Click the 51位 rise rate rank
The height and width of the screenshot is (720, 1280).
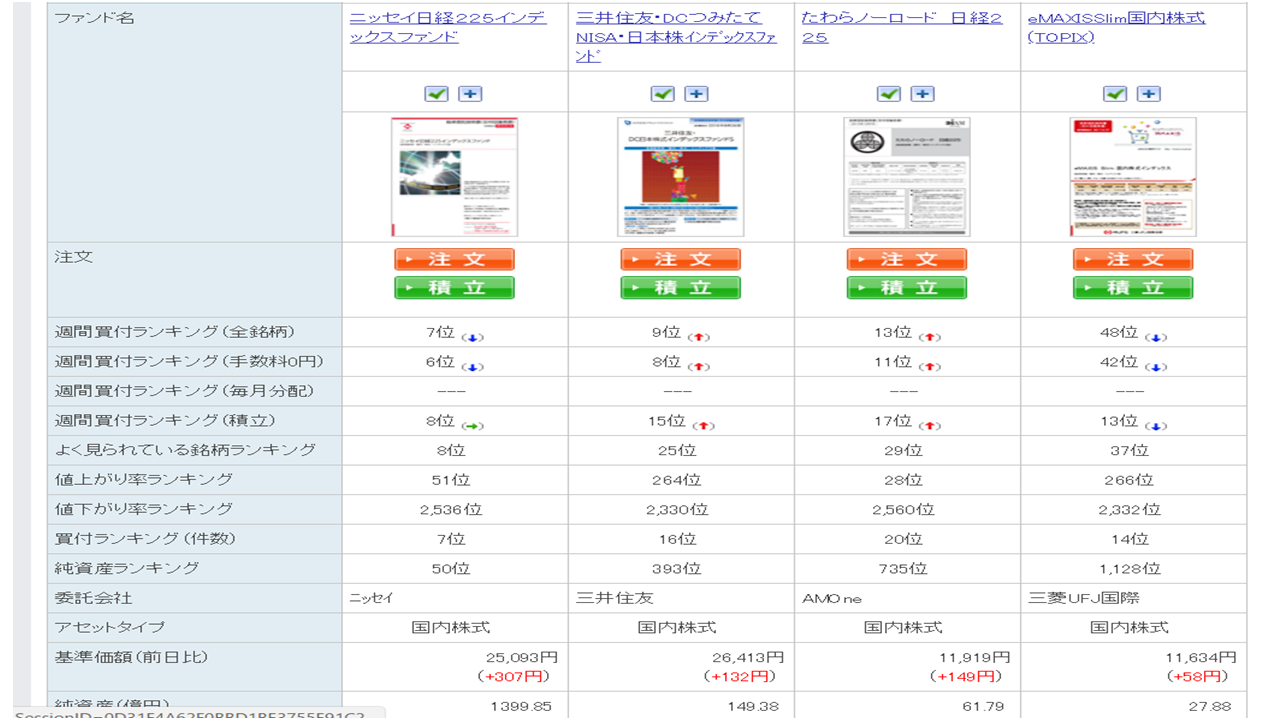coord(451,480)
